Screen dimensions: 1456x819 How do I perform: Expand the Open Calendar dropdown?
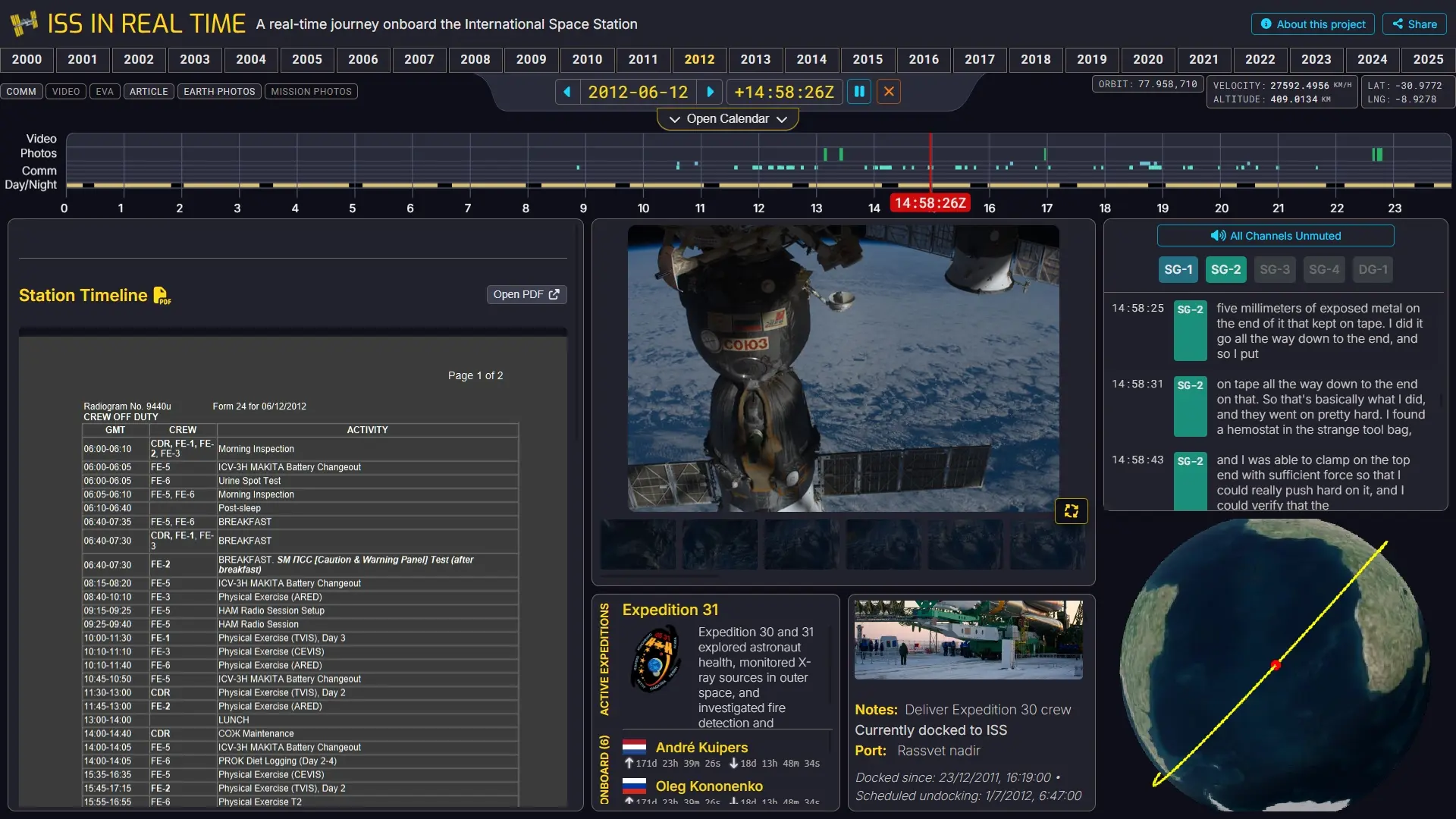tap(727, 119)
